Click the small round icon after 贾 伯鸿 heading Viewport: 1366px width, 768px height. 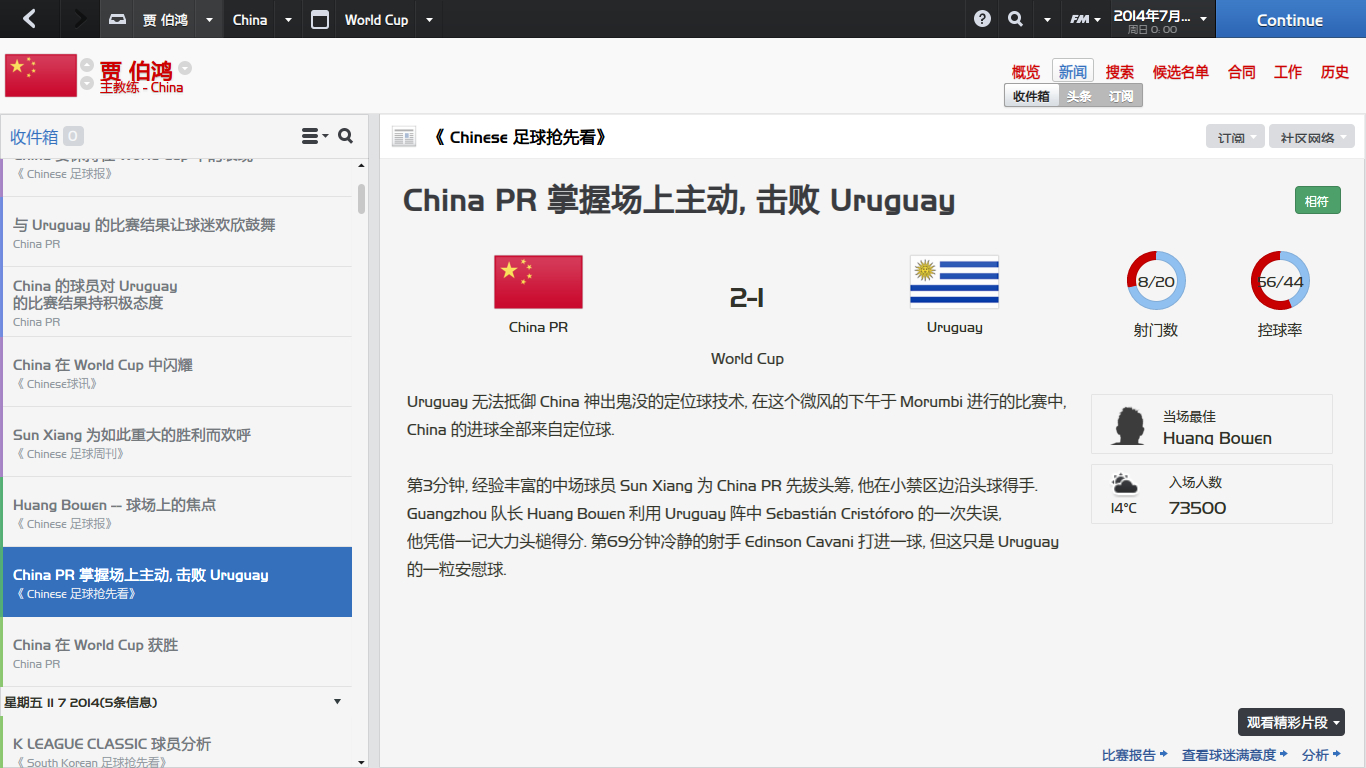(185, 68)
